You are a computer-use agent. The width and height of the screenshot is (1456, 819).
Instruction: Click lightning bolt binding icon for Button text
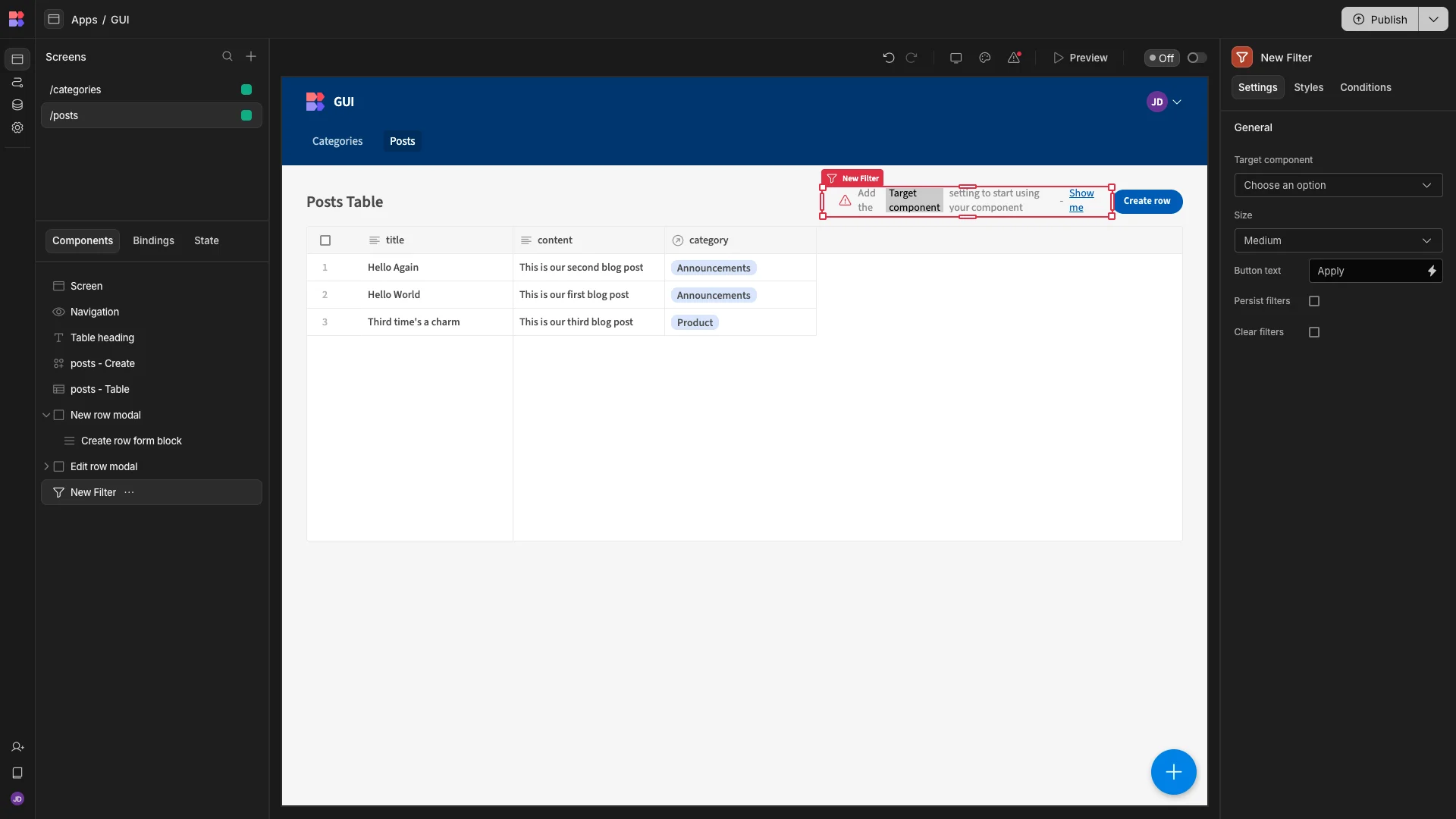pos(1432,271)
